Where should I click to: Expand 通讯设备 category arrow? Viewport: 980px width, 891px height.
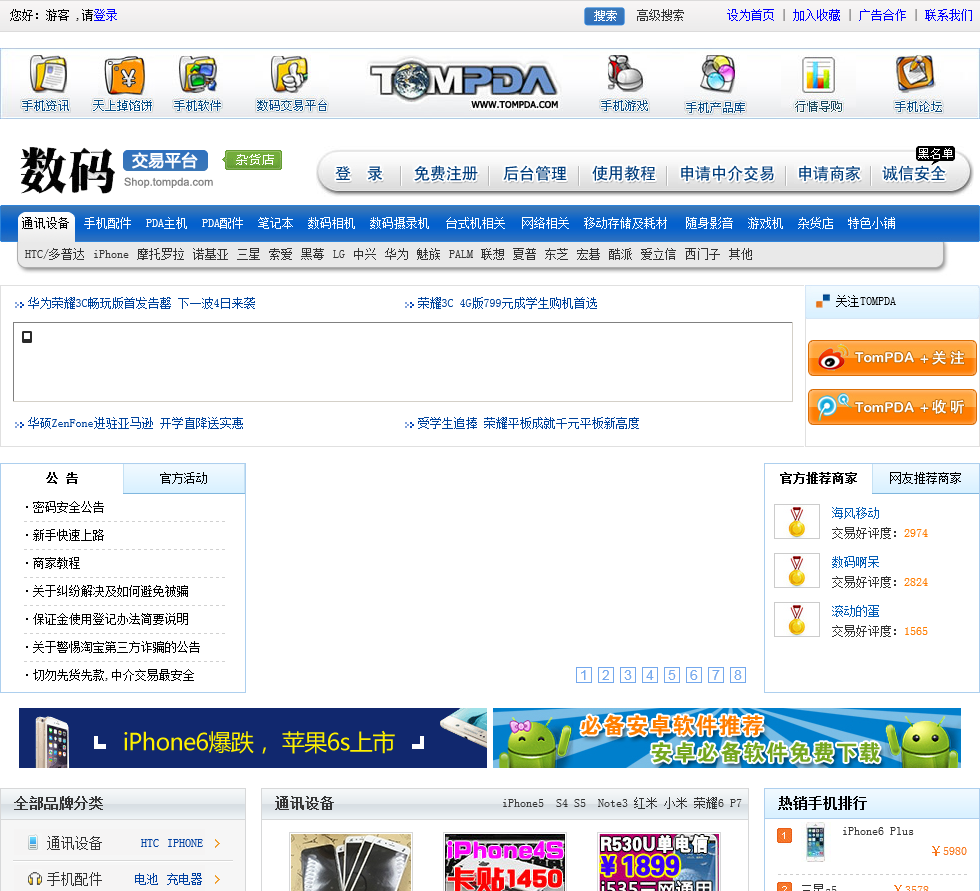[x=217, y=844]
